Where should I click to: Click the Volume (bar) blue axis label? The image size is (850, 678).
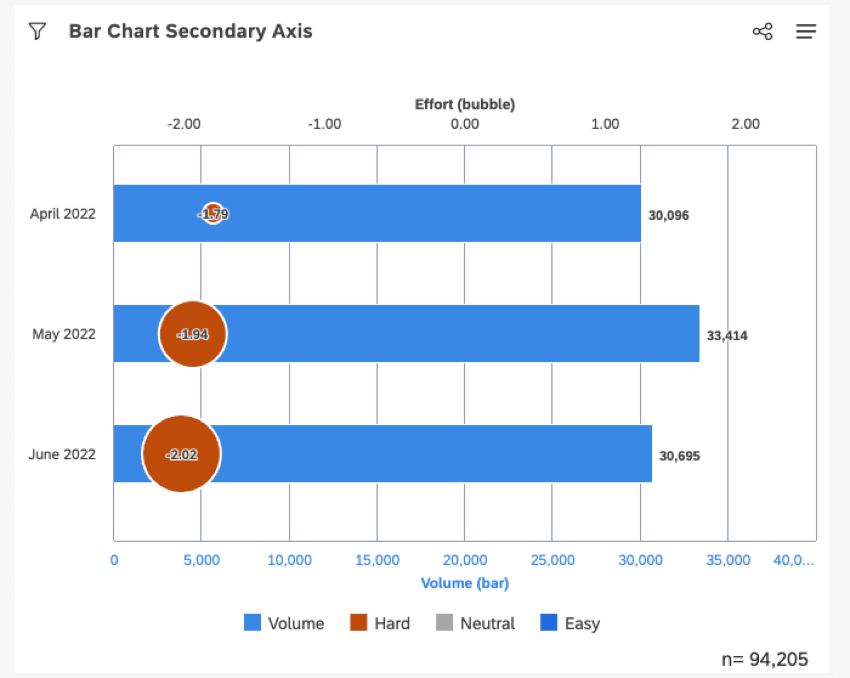click(465, 583)
